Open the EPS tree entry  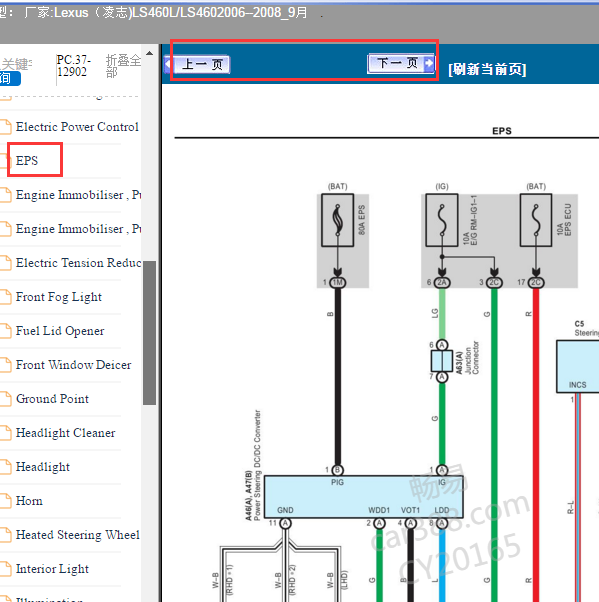[x=27, y=160]
